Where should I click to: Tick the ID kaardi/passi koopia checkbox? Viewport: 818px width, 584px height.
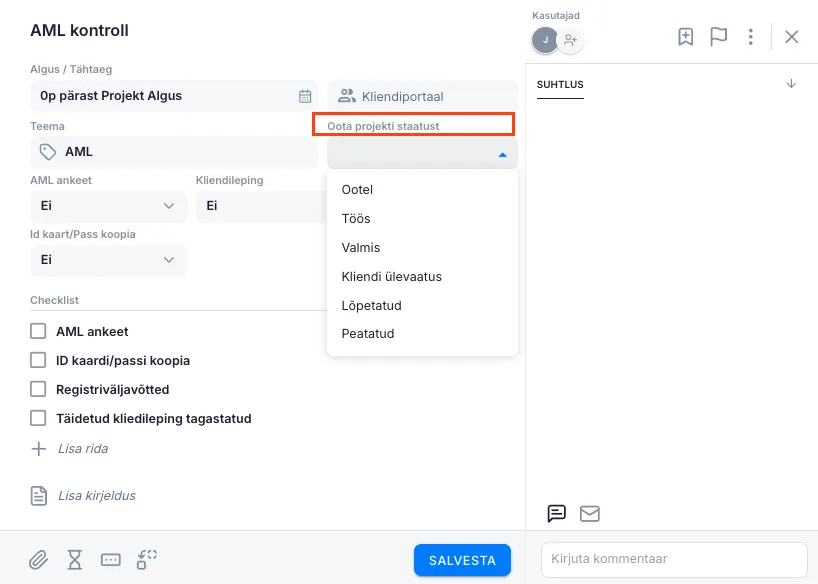point(38,360)
